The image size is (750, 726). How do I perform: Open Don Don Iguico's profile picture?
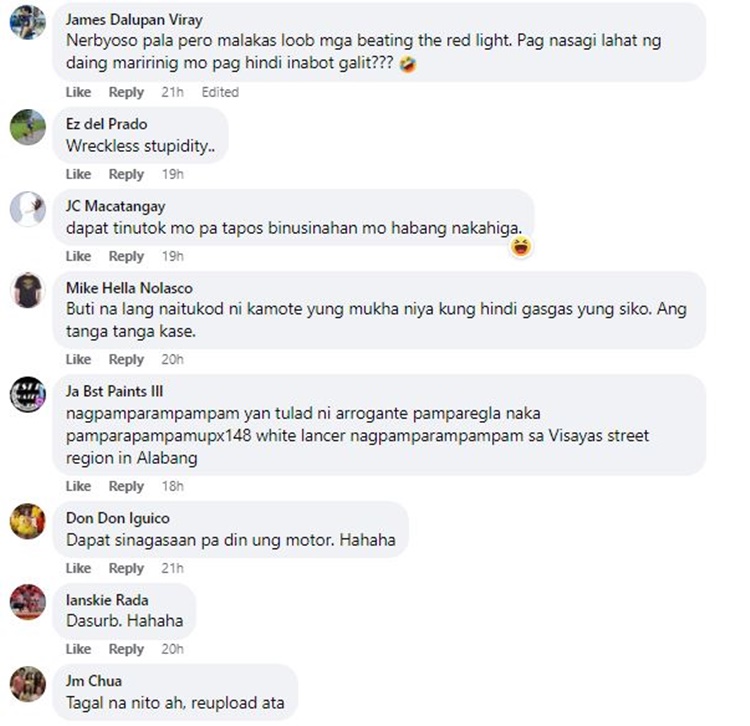(x=28, y=521)
